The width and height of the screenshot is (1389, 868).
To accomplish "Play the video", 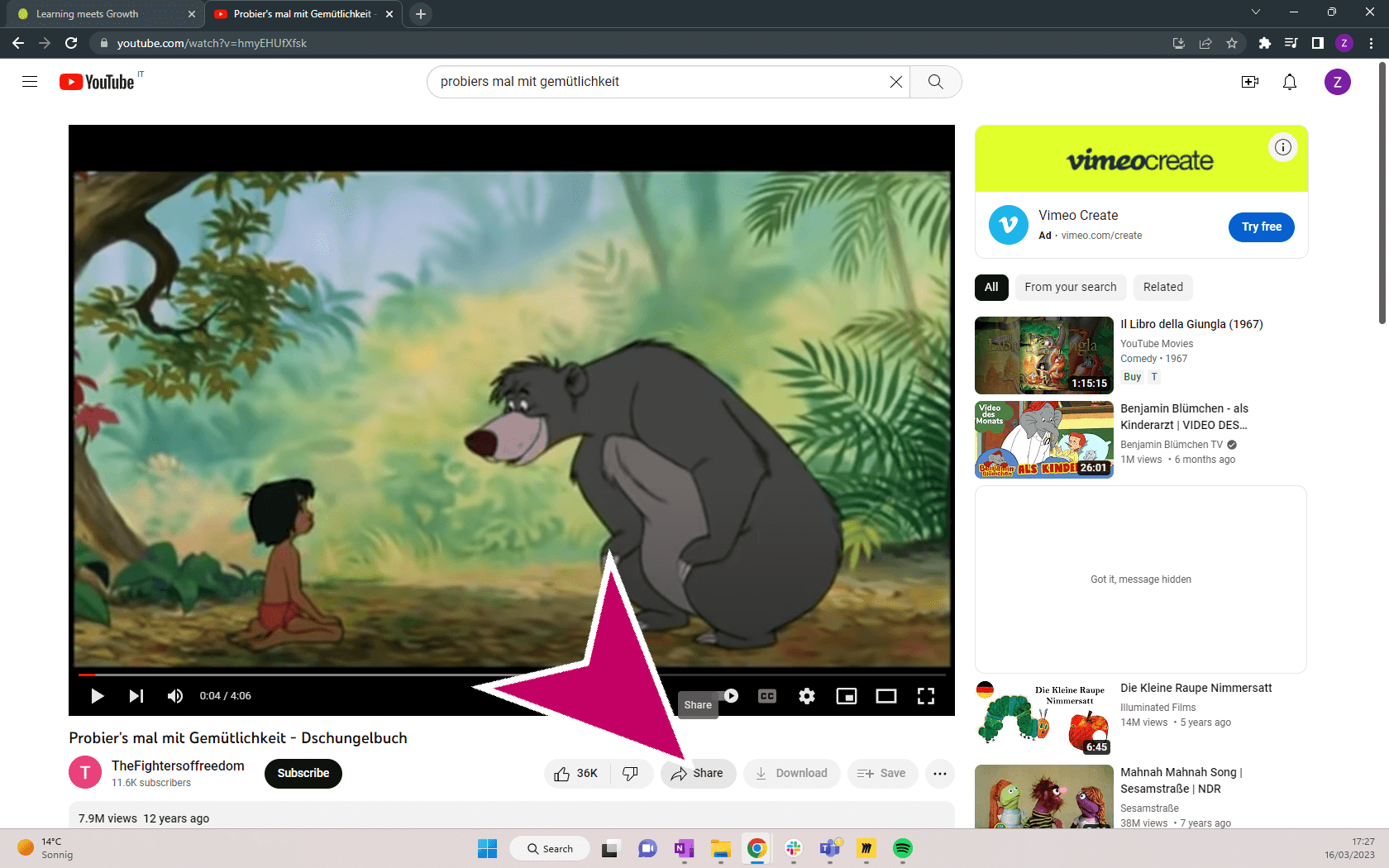I will [97, 696].
